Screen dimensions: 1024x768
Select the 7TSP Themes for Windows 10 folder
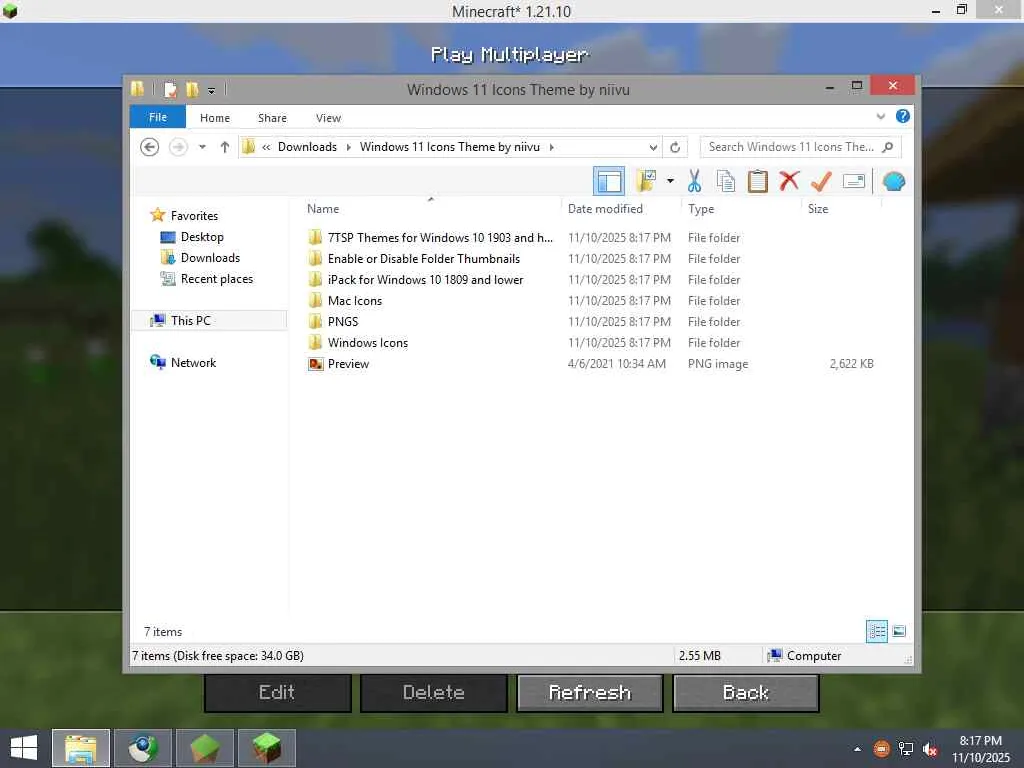pyautogui.click(x=440, y=238)
